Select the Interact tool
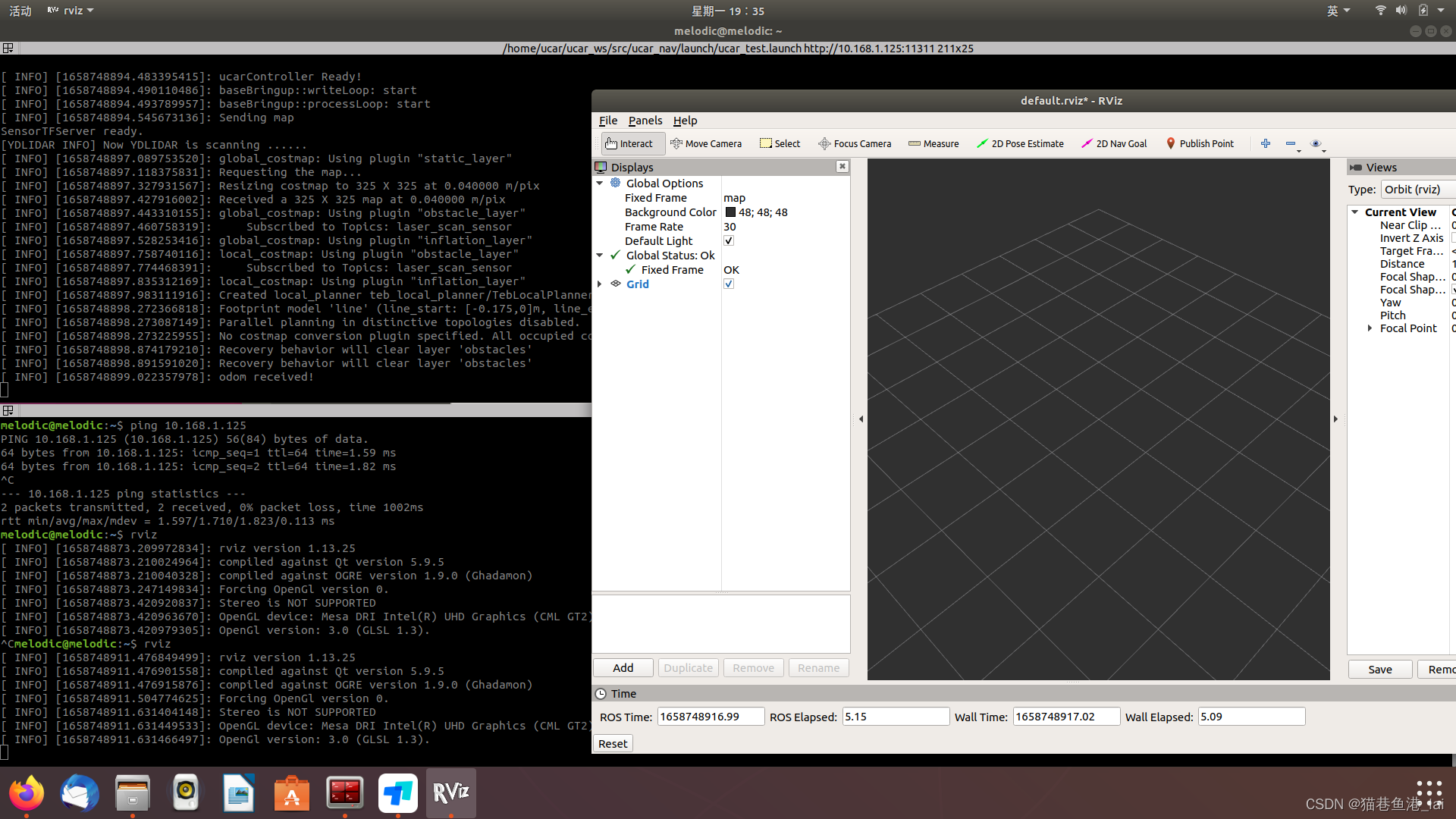The image size is (1456, 819). tap(629, 143)
